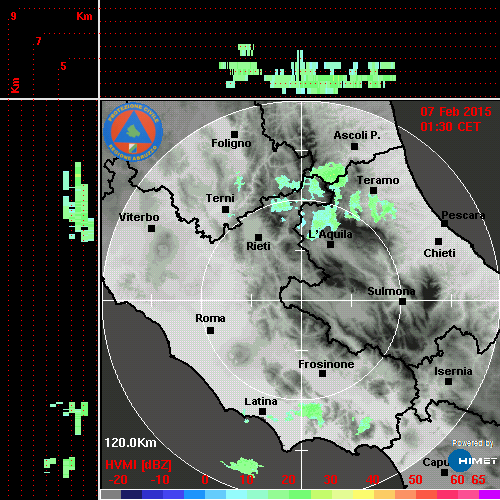Click the Ascoli P. city marker
This screenshot has height=500, width=500.
[x=355, y=146]
